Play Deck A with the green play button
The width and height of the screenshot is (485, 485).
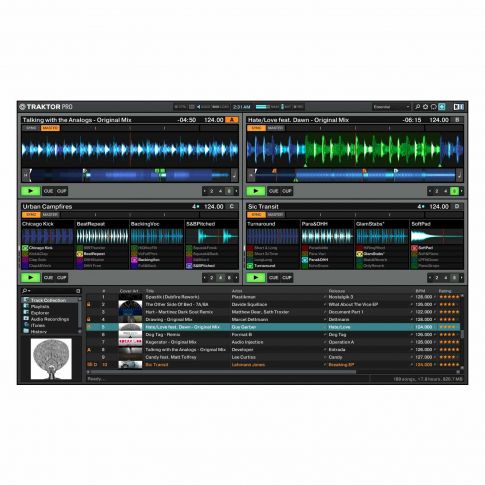tap(30, 191)
